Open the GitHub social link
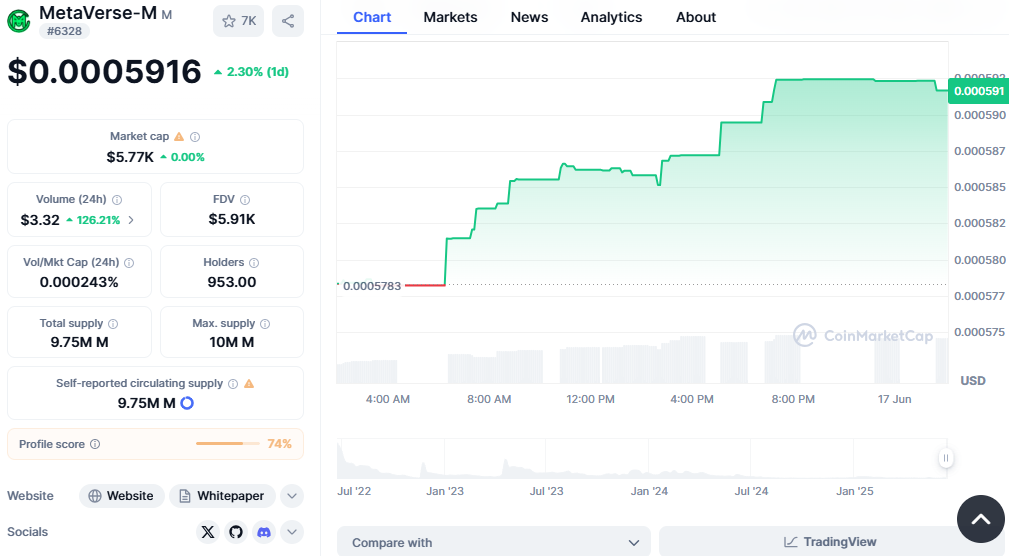 pos(236,532)
